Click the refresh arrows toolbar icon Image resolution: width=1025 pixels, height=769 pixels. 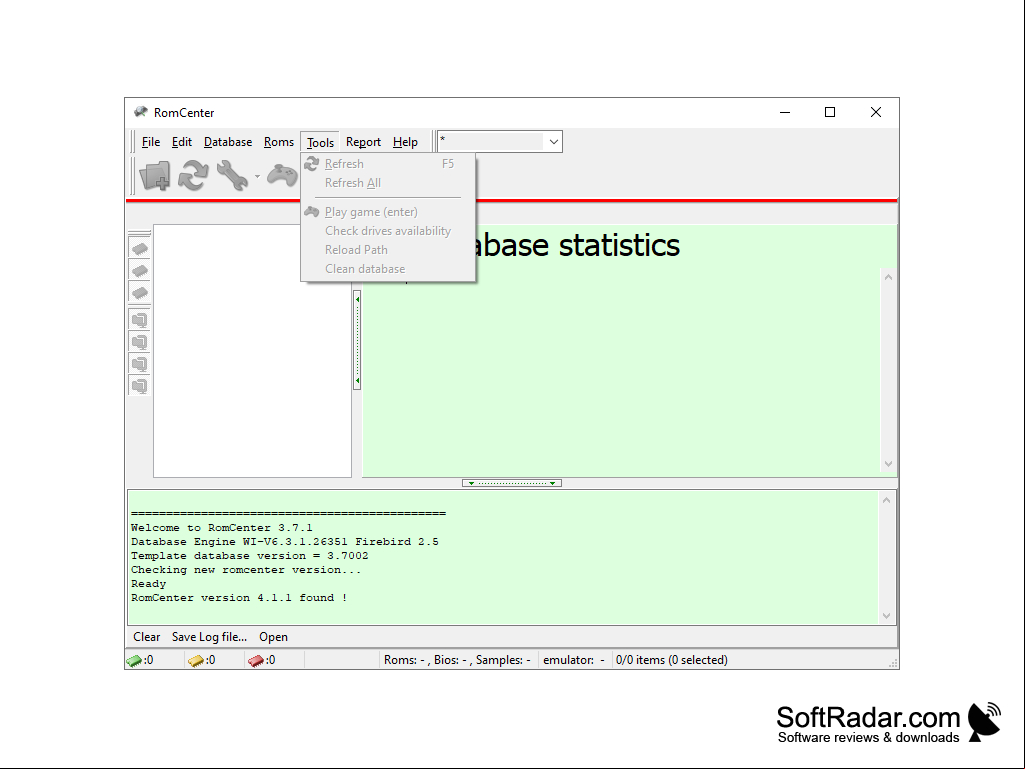pos(193,176)
